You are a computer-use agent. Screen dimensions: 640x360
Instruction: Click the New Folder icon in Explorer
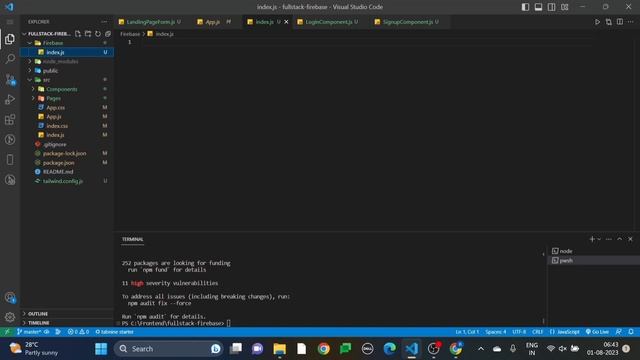(x=88, y=34)
